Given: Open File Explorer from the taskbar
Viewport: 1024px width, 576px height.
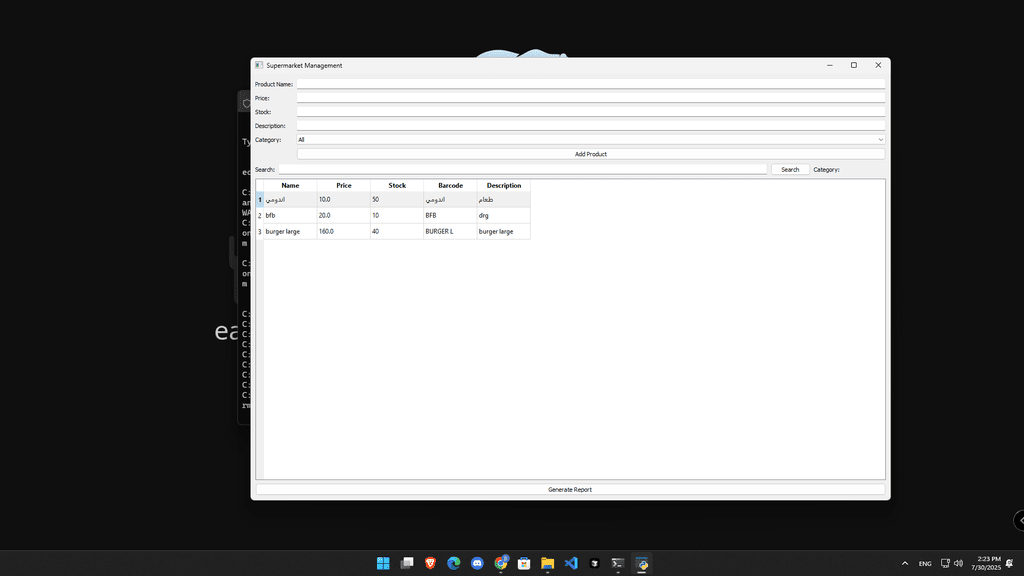Looking at the screenshot, I should tap(548, 563).
